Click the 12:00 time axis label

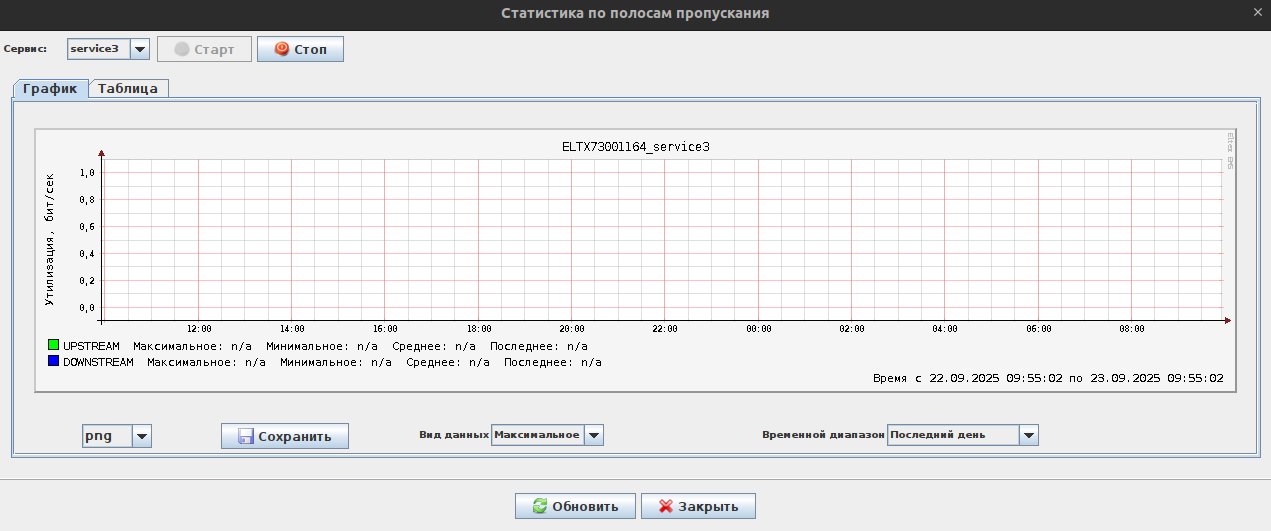point(199,329)
